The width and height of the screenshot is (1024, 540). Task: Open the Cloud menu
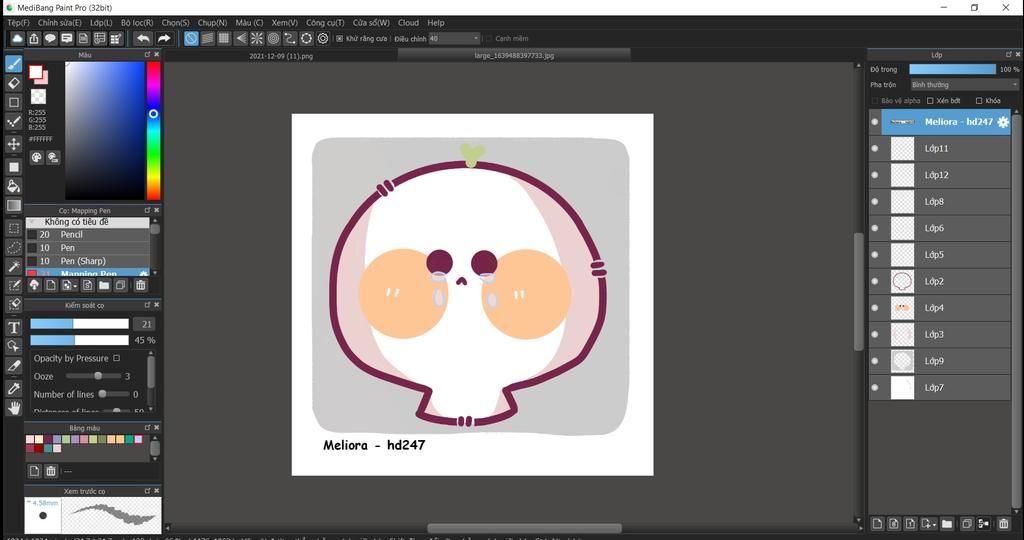coord(408,22)
